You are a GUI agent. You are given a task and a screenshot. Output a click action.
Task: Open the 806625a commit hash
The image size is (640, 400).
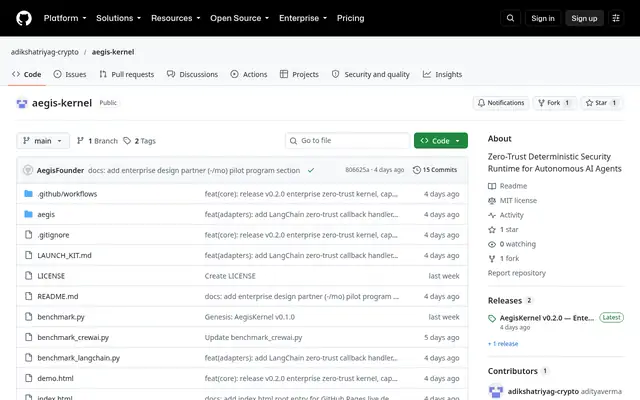tap(357, 170)
